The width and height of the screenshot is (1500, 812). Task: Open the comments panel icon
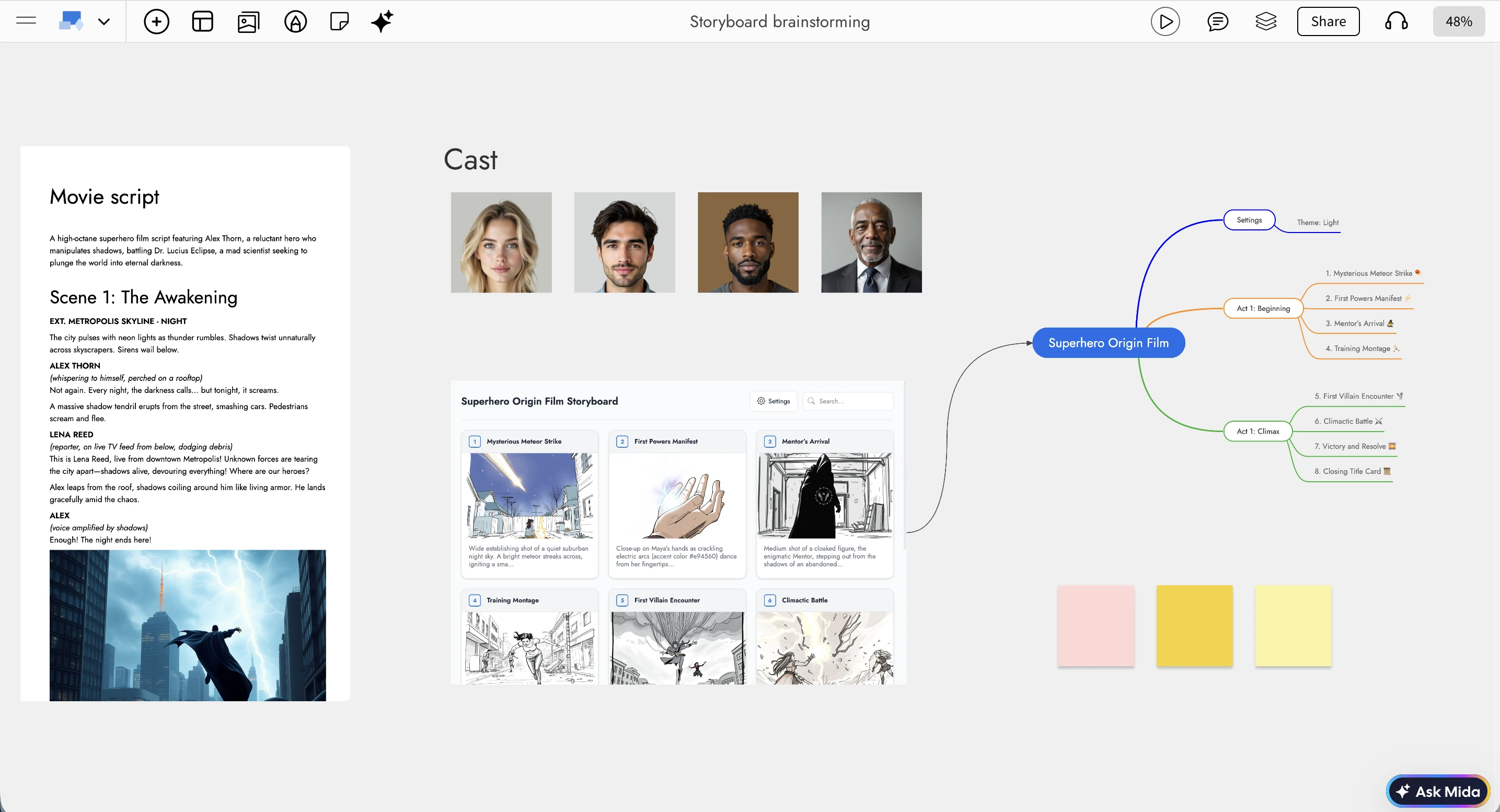(1217, 21)
